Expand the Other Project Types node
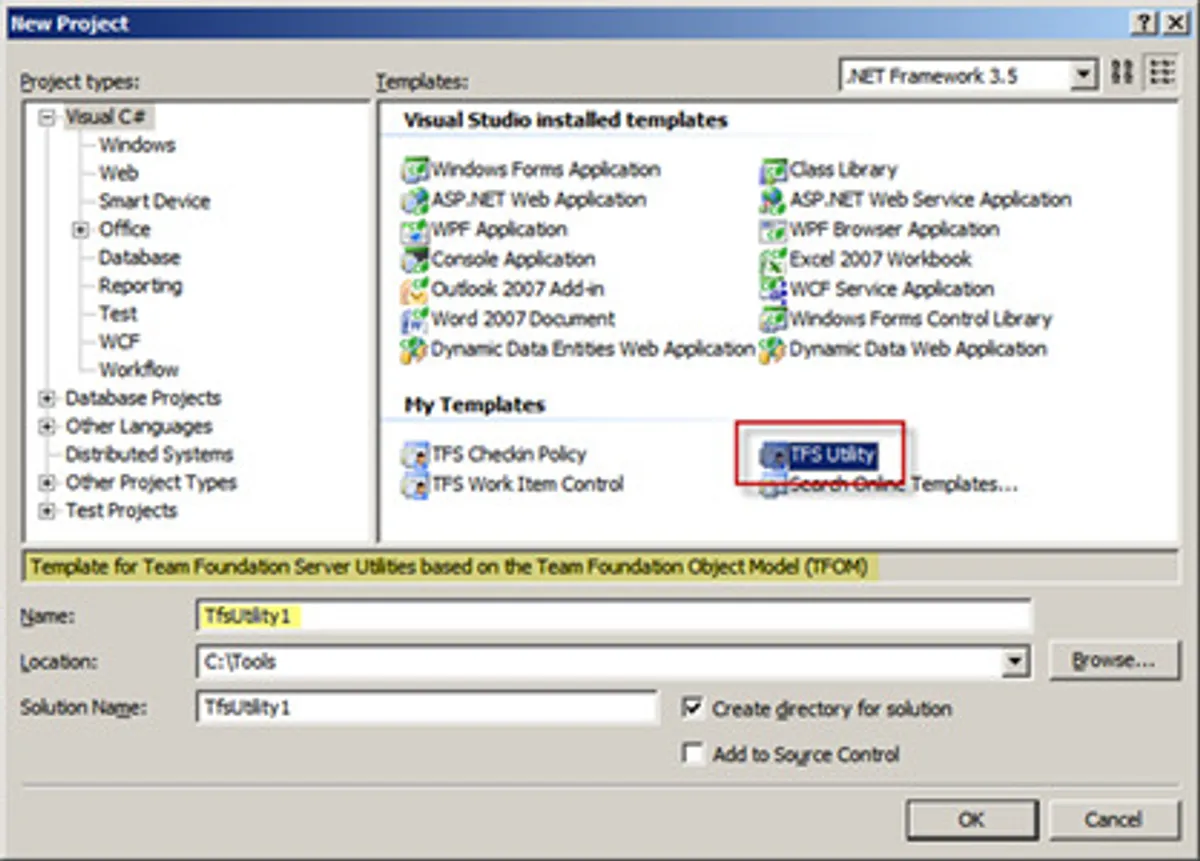 [47, 483]
